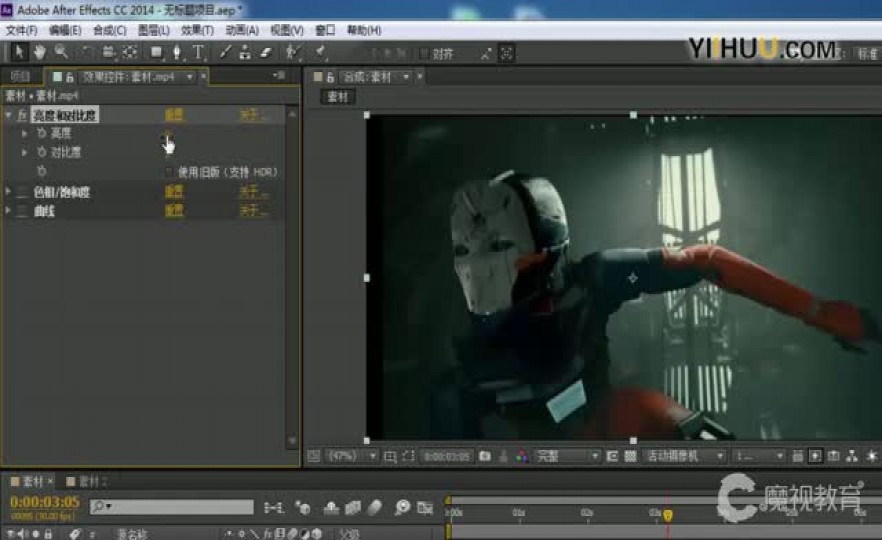The height and width of the screenshot is (540, 882).
Task: Expand the 亮度 property
Action: 24,133
